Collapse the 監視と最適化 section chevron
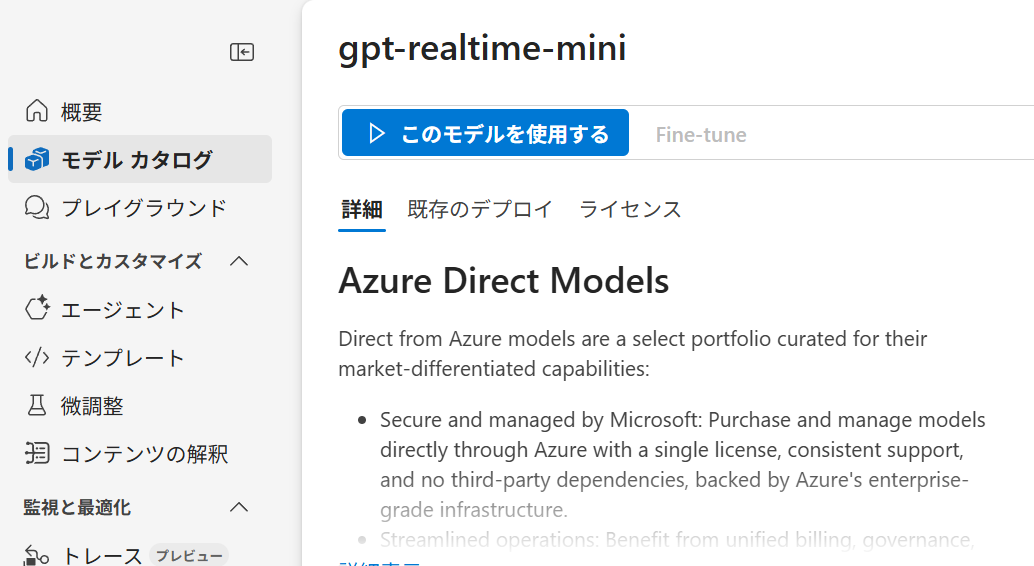This screenshot has height=566, width=1034. pyautogui.click(x=239, y=507)
